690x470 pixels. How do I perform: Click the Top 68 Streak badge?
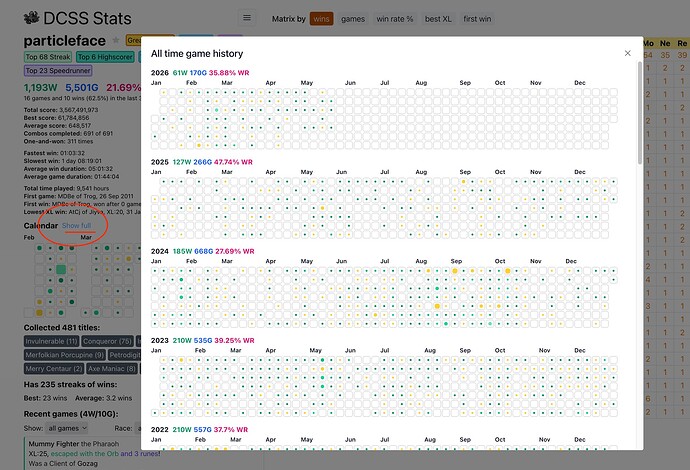pos(48,57)
